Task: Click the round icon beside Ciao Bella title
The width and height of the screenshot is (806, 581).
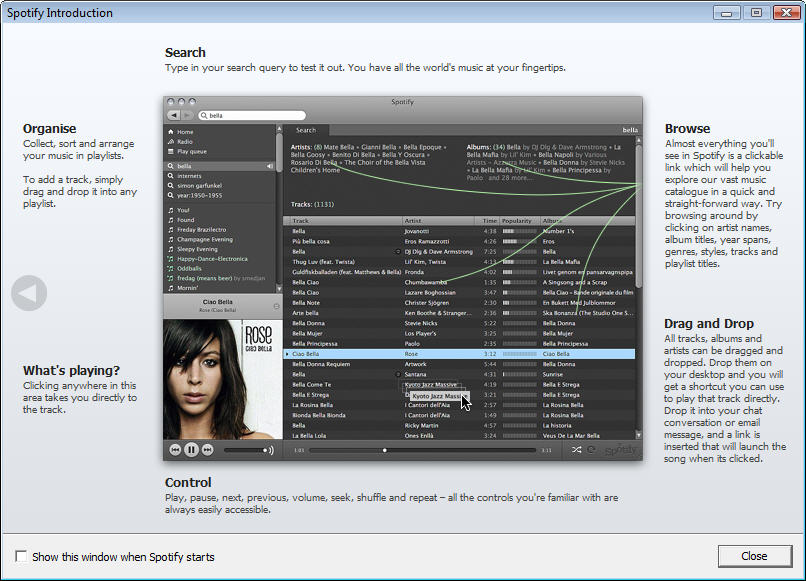Action: 276,306
